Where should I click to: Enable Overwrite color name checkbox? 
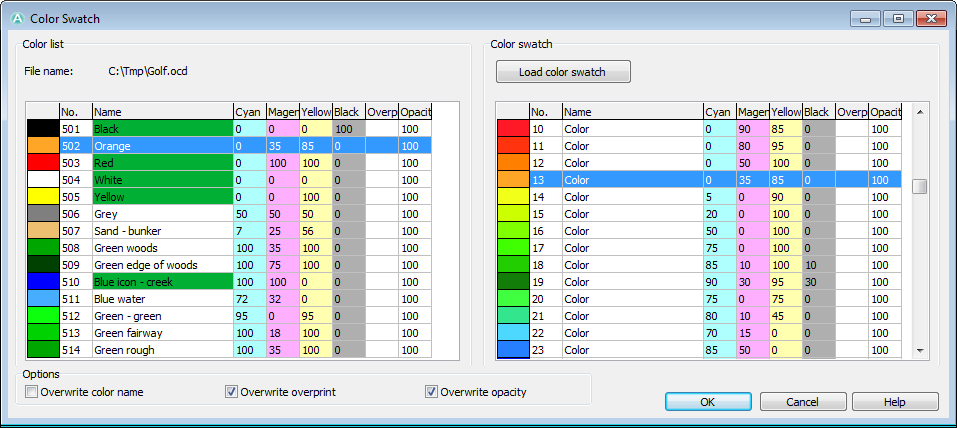tap(32, 392)
